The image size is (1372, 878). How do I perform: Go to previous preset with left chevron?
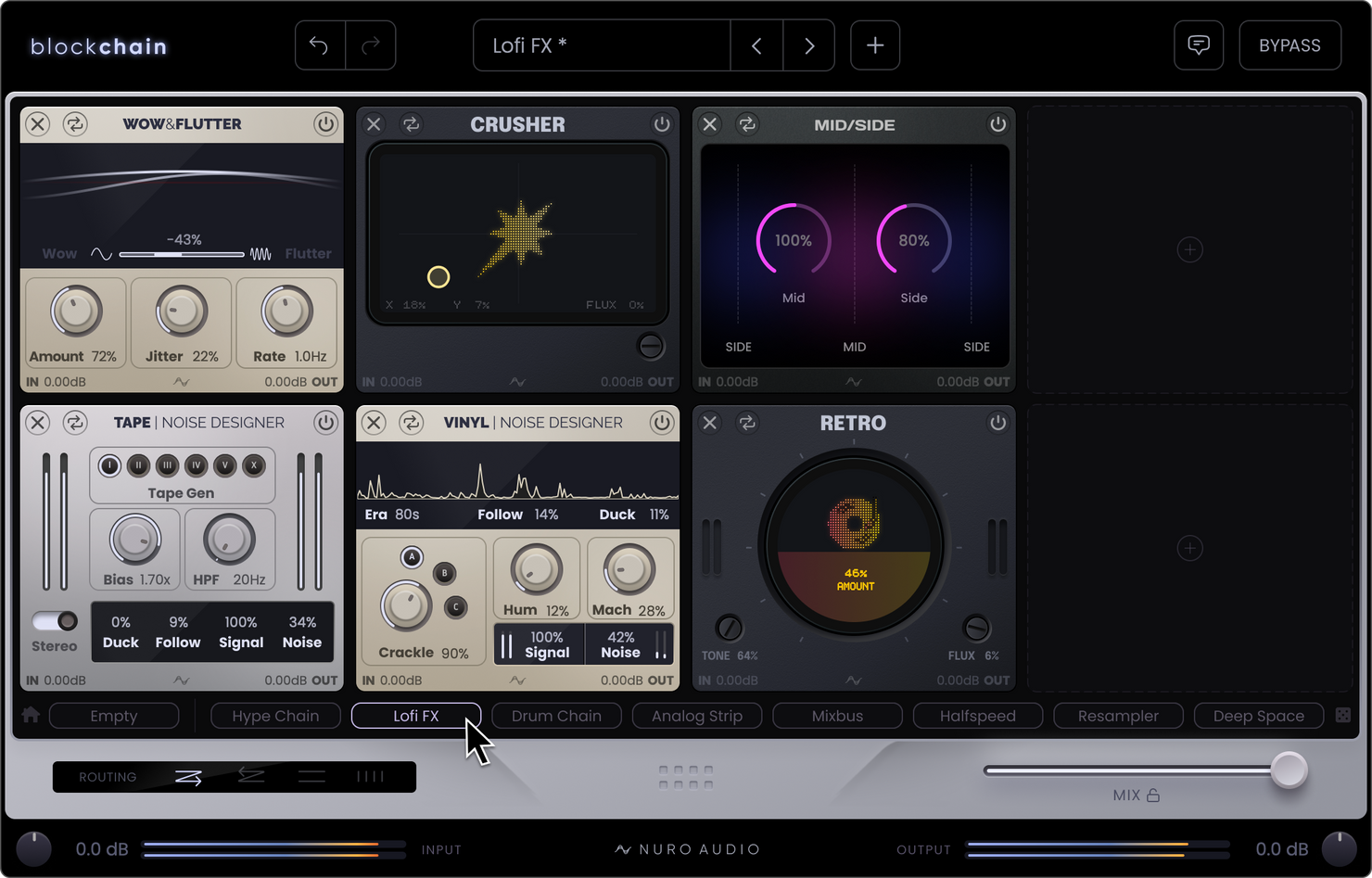(756, 45)
